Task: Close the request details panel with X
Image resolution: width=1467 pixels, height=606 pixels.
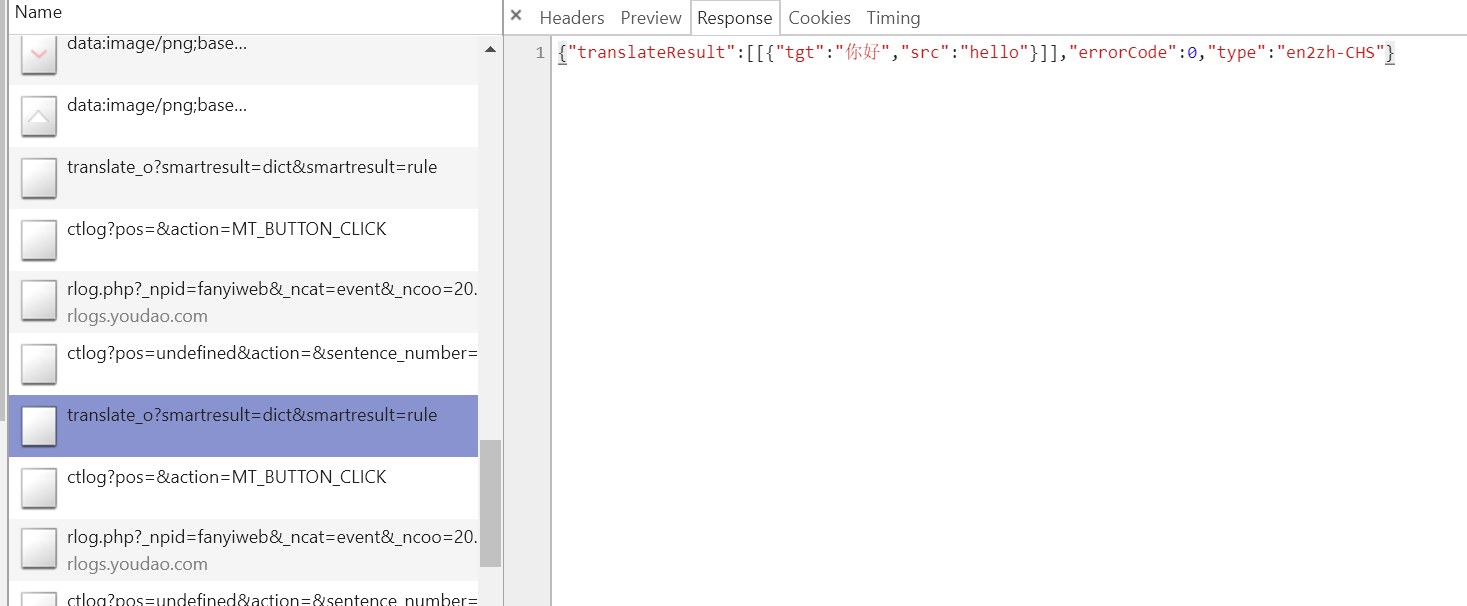Action: [x=516, y=15]
